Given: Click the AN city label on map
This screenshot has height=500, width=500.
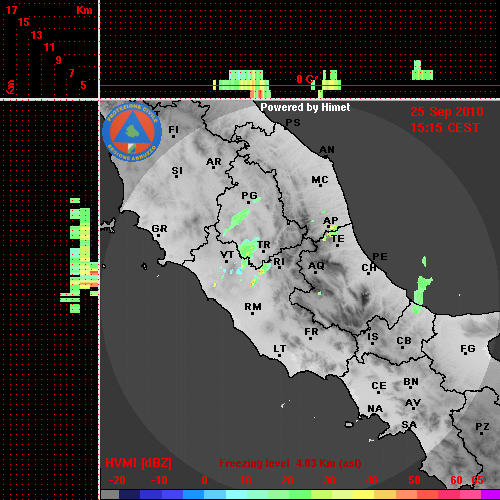Looking at the screenshot, I should tap(327, 150).
